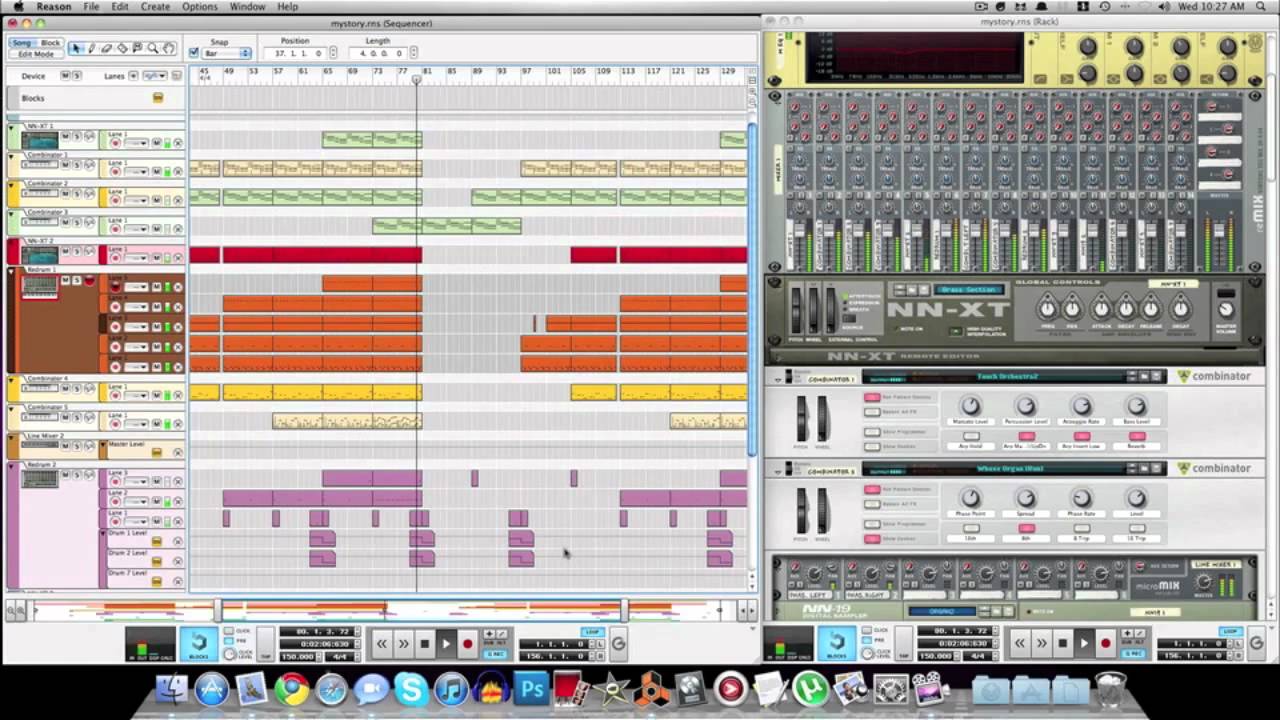Mute the Combinator 2 track
Screen dimensions: 1280x720
pyautogui.click(x=66, y=193)
